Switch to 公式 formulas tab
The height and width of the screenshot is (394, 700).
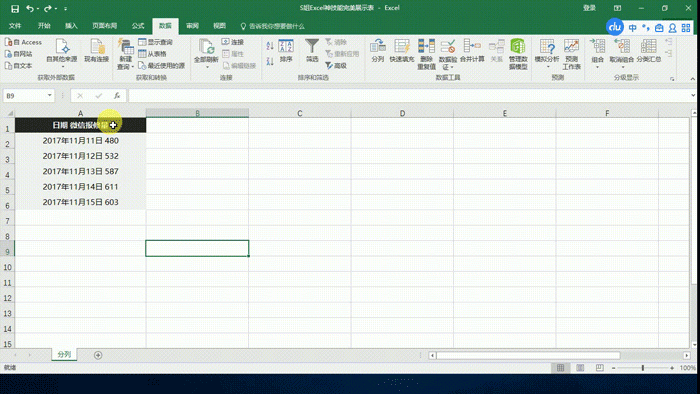click(138, 26)
